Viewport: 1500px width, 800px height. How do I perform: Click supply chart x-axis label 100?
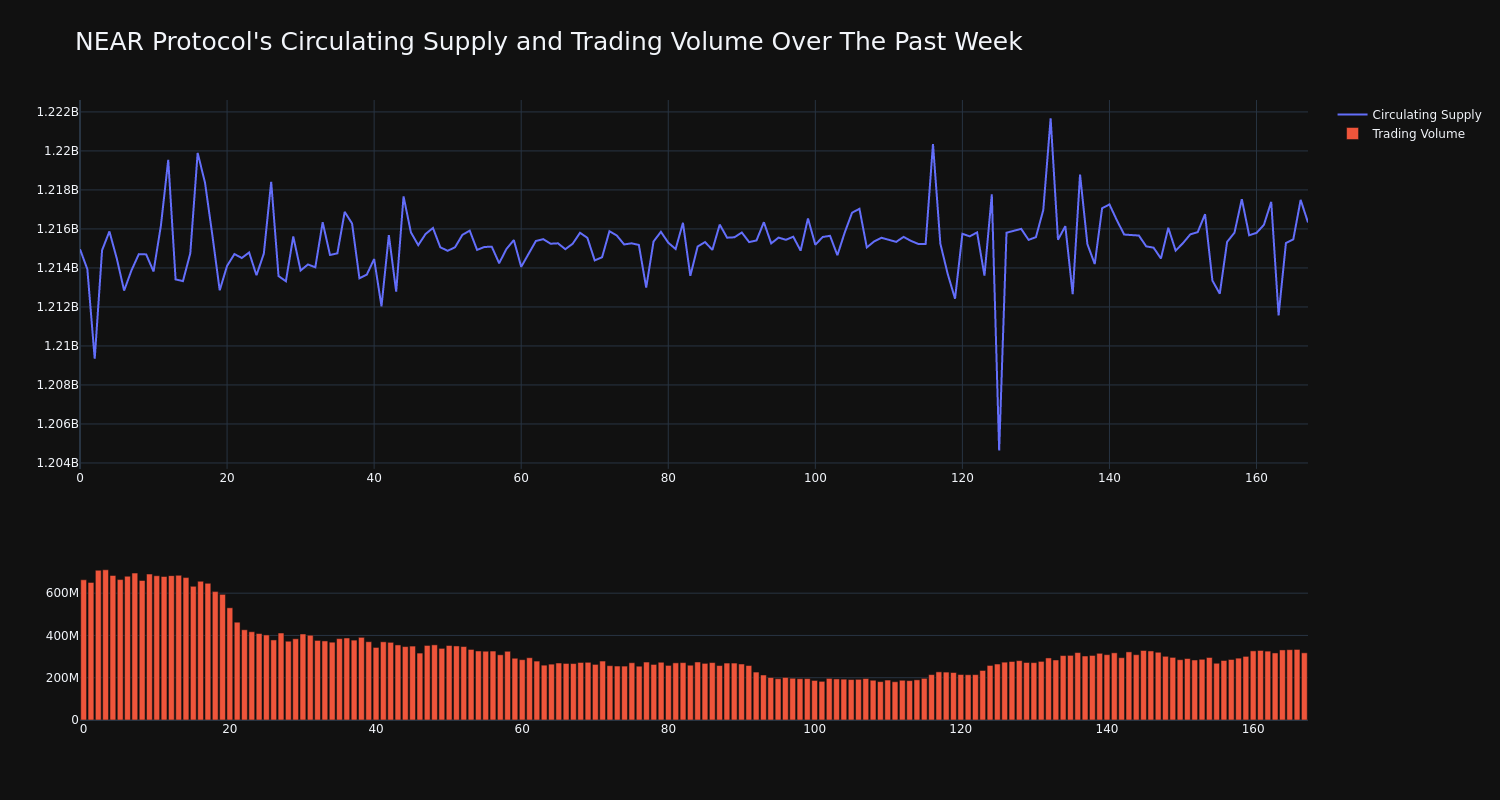coord(815,478)
